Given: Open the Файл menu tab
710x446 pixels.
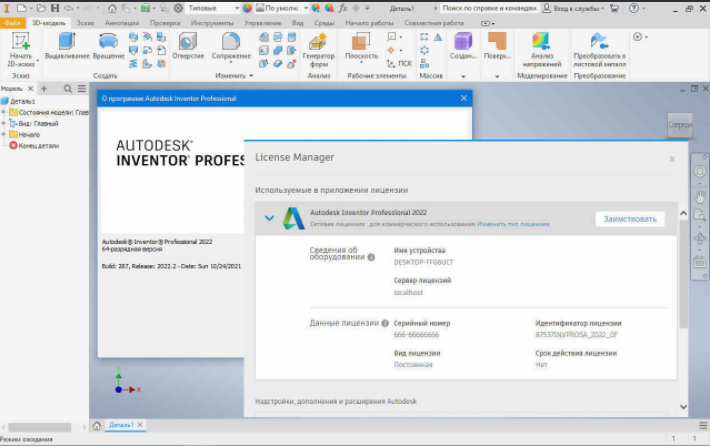Looking at the screenshot, I should [13, 23].
